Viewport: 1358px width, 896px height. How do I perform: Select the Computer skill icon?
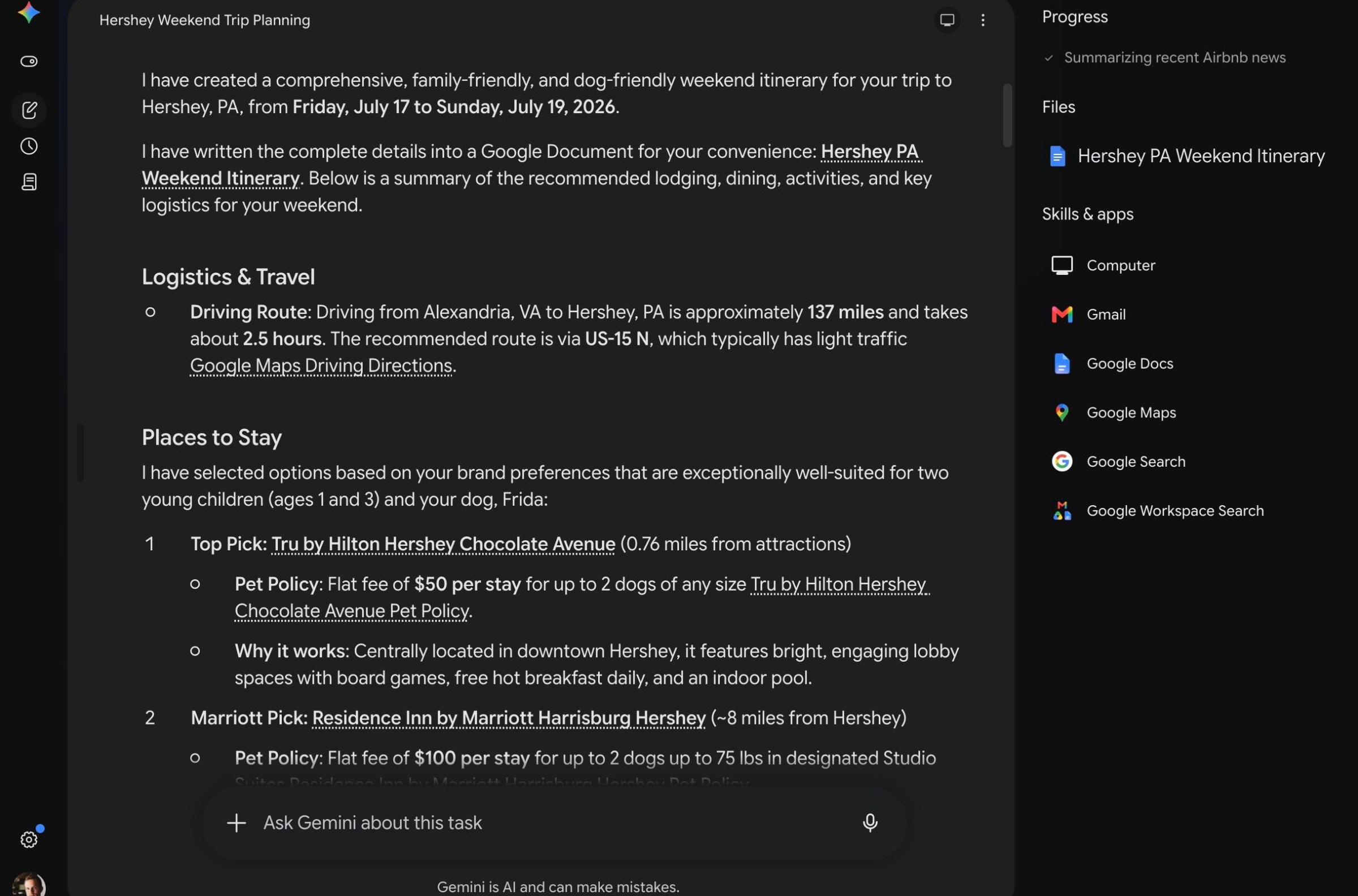pyautogui.click(x=1062, y=265)
